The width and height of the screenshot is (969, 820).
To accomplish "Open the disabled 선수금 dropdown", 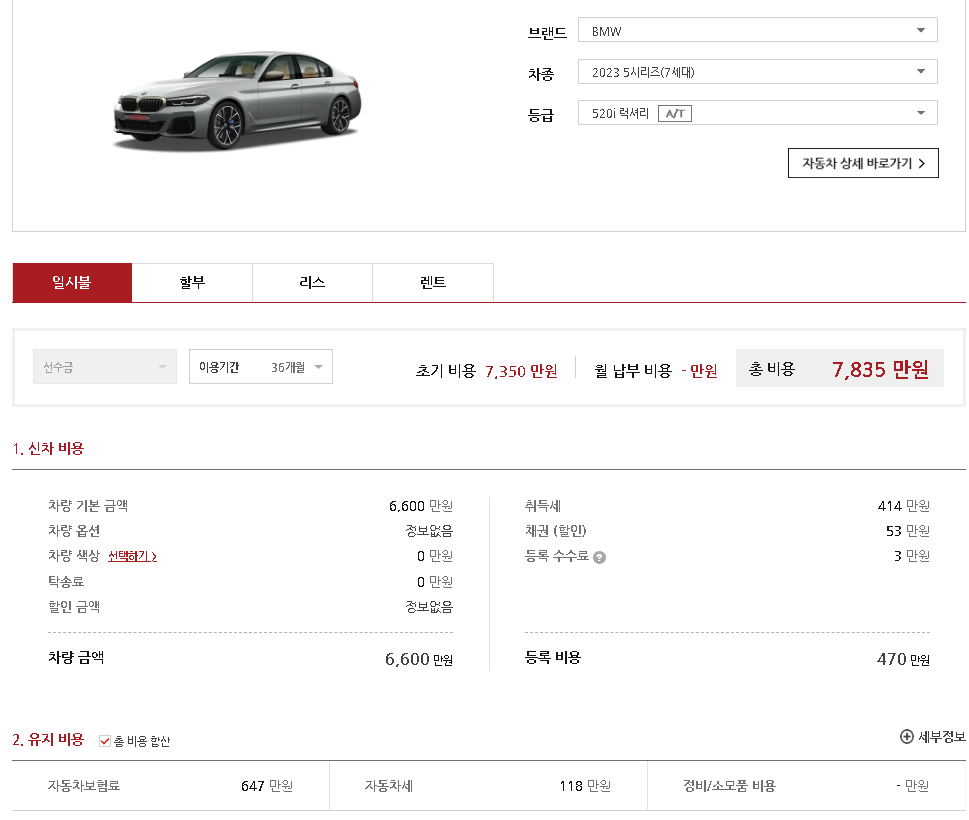I will [x=105, y=367].
